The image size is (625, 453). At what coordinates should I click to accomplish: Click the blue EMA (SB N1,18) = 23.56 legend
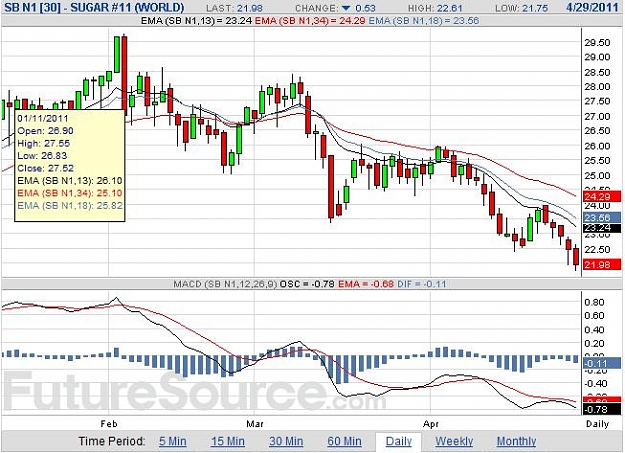tap(423, 20)
